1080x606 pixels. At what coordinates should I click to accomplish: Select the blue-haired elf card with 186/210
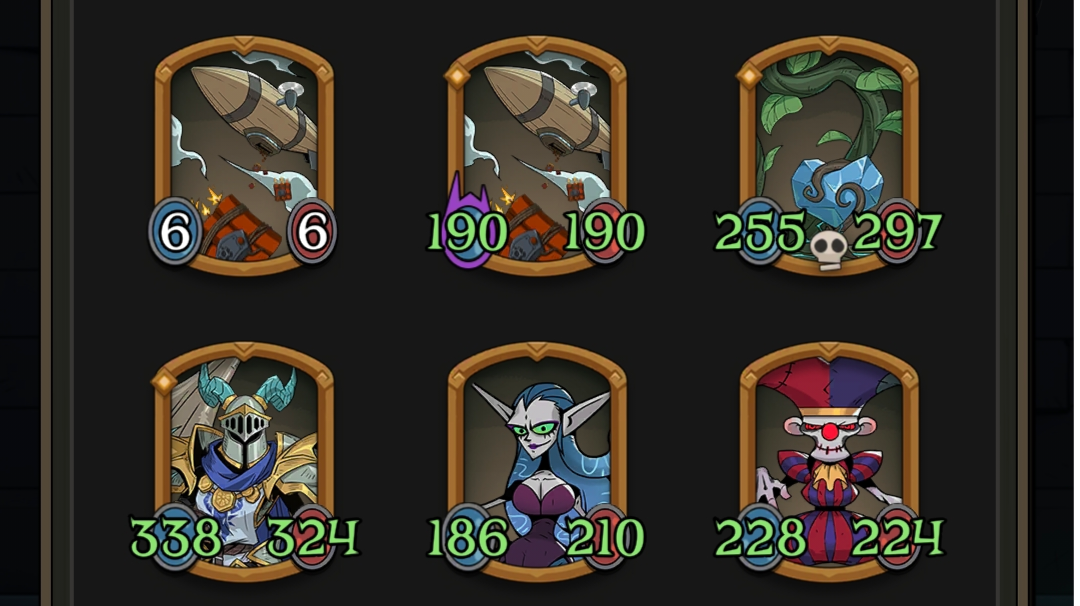click(537, 462)
